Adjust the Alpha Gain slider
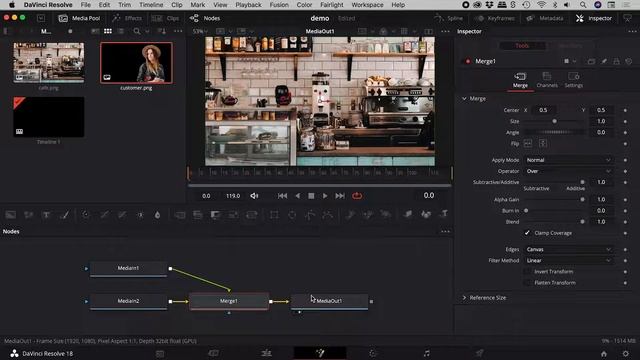This screenshot has width=640, height=360. (554, 200)
